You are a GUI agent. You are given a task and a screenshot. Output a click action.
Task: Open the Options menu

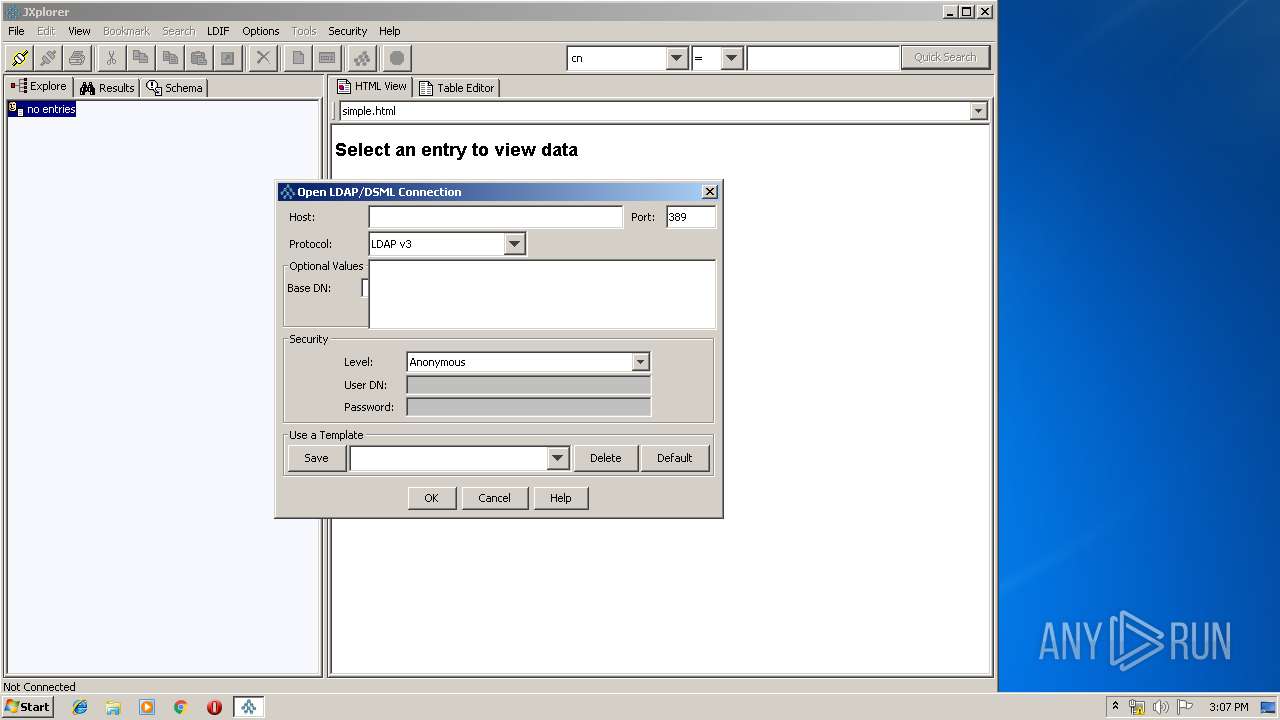click(x=261, y=31)
